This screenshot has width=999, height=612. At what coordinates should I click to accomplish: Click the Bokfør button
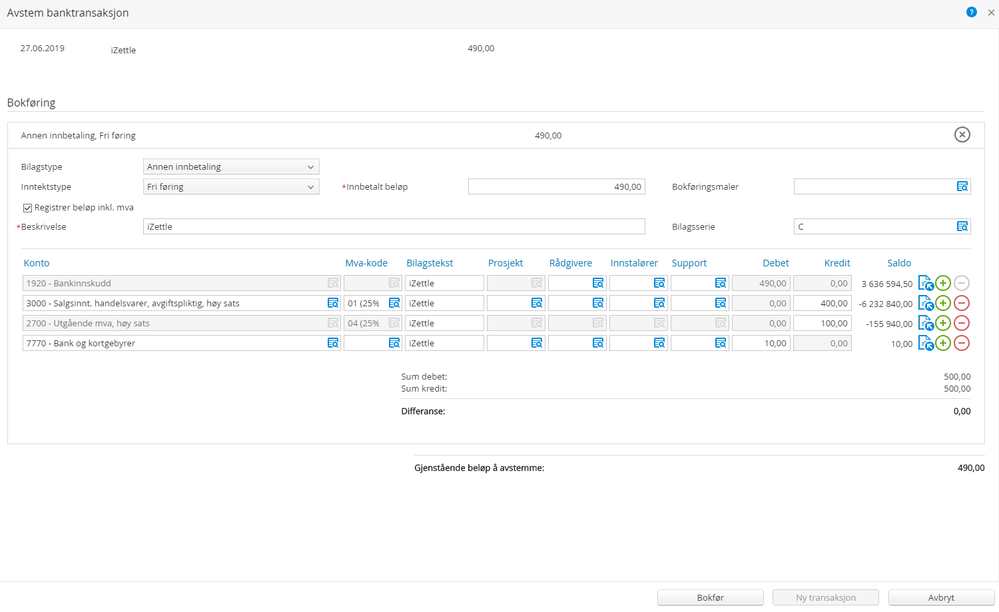point(710,597)
